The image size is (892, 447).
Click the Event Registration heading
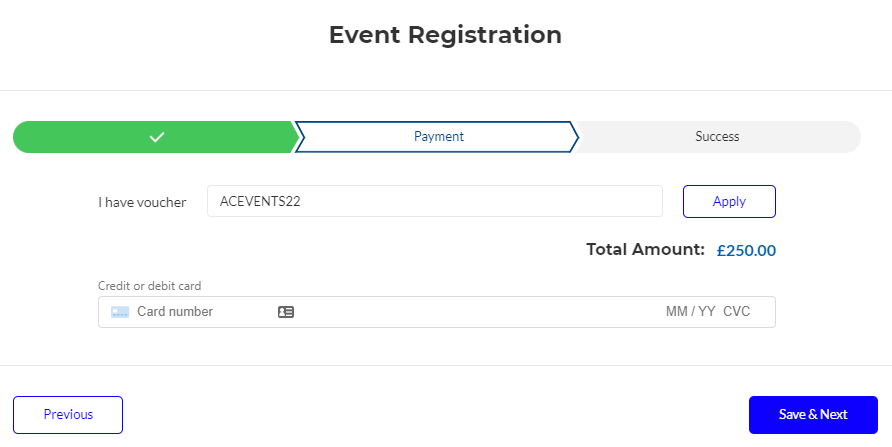(x=445, y=35)
